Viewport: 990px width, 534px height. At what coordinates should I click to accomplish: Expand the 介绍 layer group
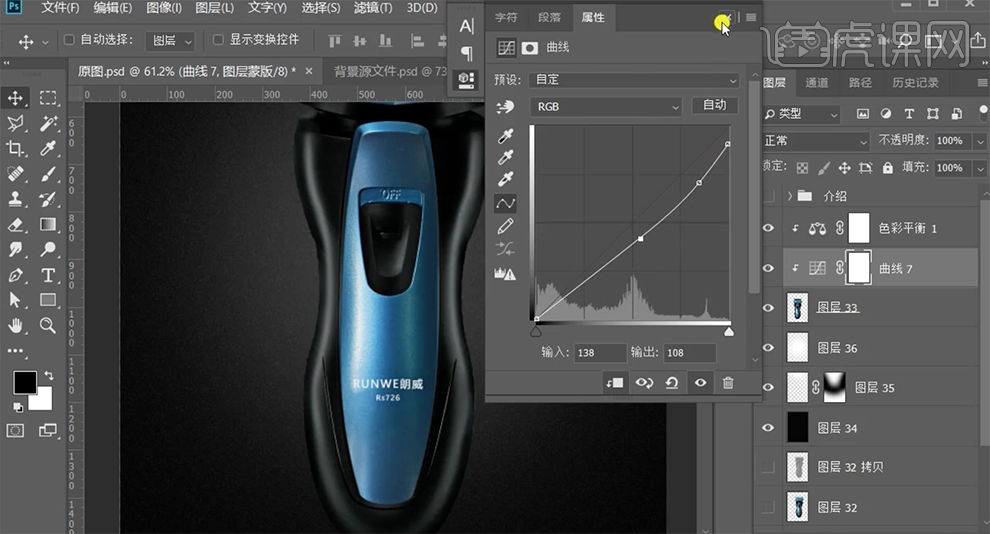[790, 196]
